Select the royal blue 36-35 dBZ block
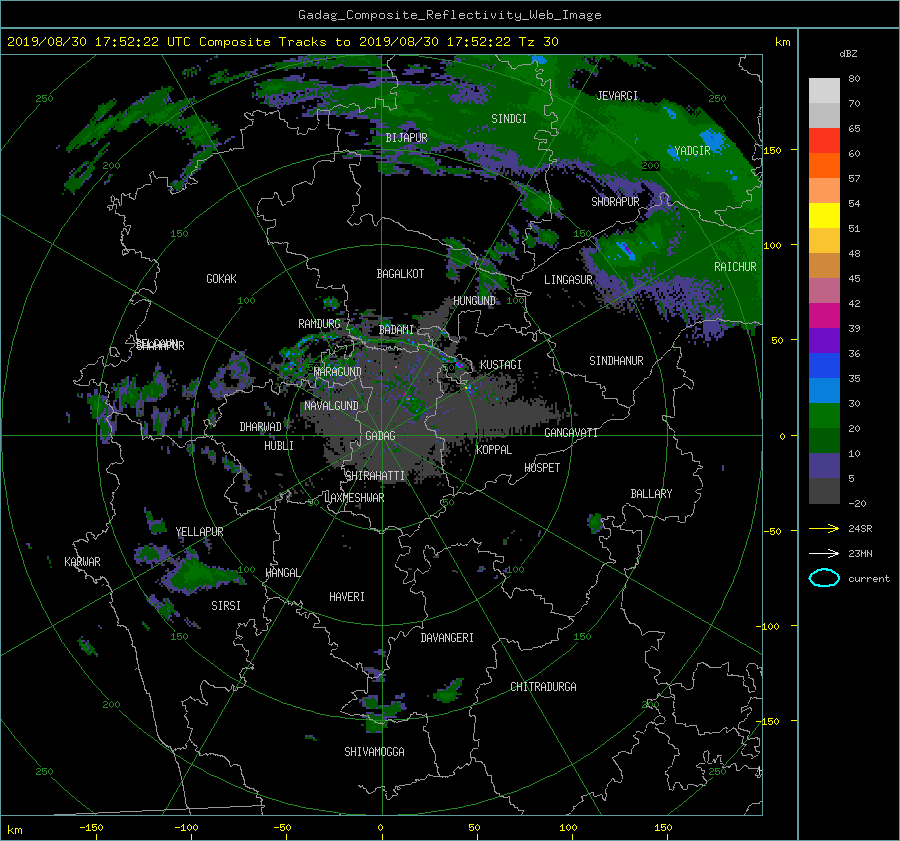This screenshot has width=900, height=841. pos(824,366)
